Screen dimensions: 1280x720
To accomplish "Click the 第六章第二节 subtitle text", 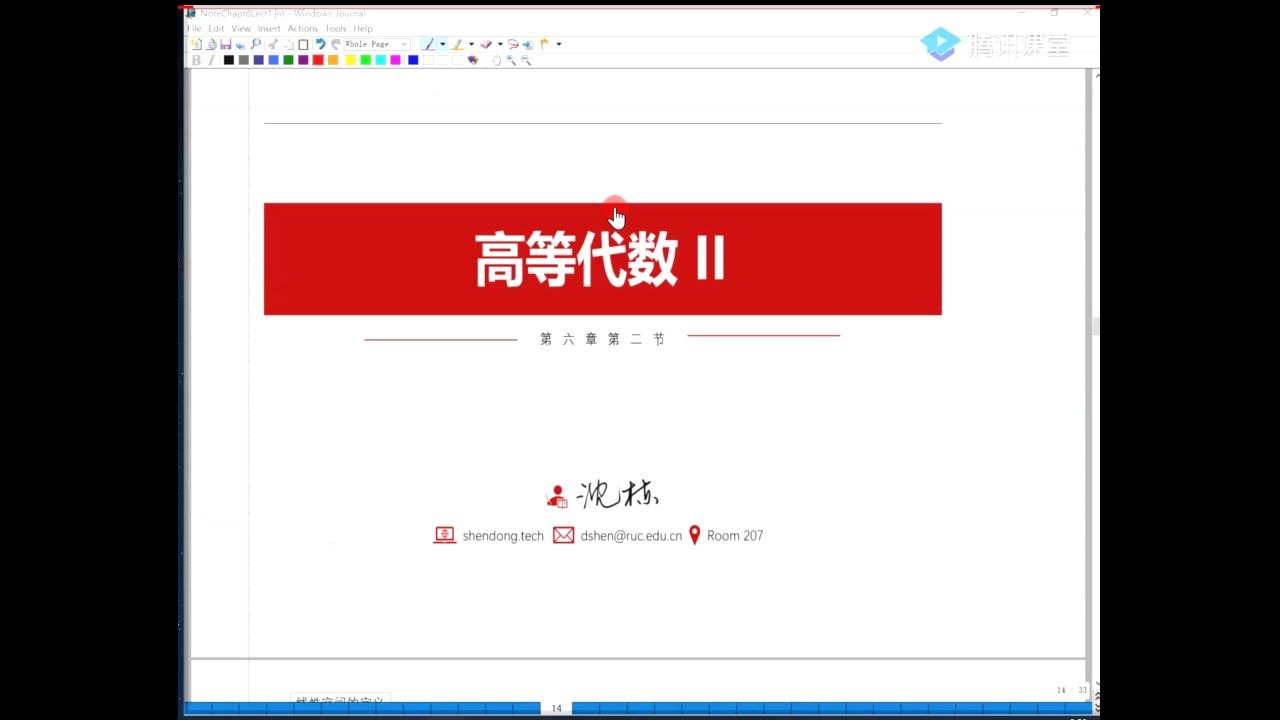I will pos(602,339).
